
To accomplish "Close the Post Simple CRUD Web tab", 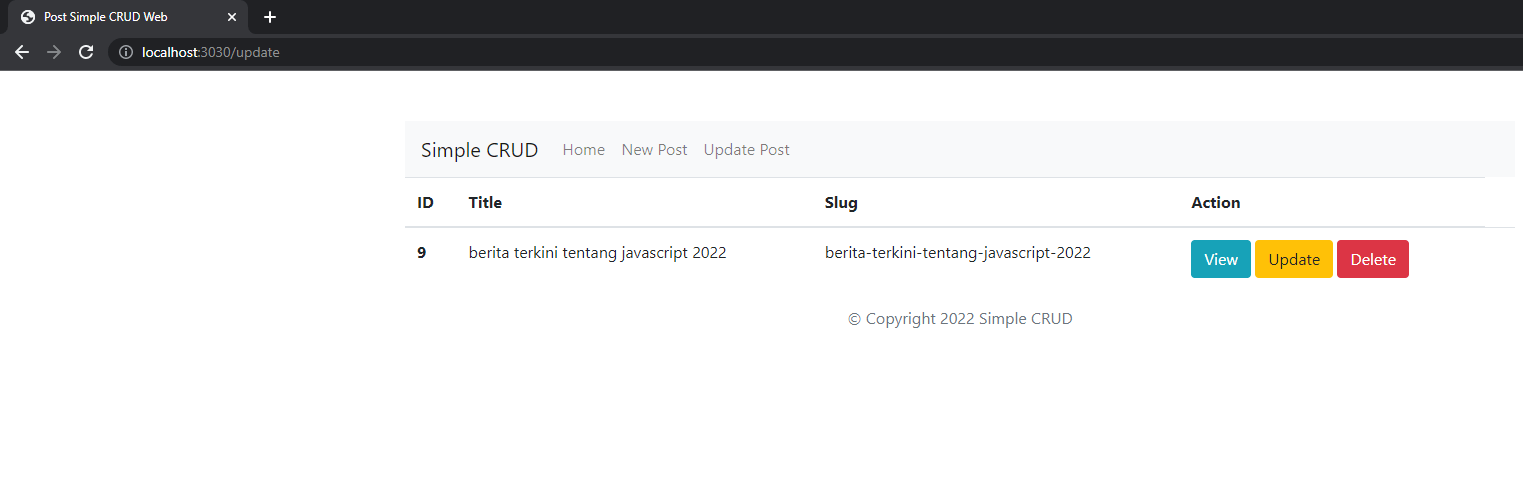I will coord(232,17).
